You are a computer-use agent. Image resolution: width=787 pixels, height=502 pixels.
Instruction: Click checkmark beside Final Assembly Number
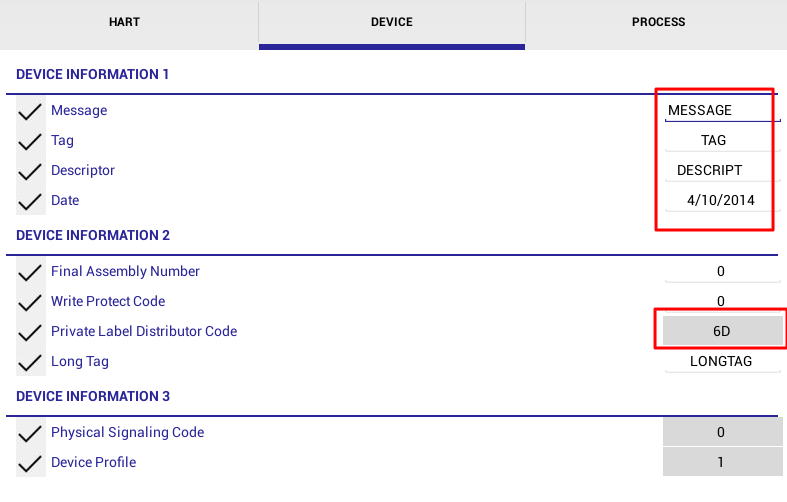[x=30, y=272]
